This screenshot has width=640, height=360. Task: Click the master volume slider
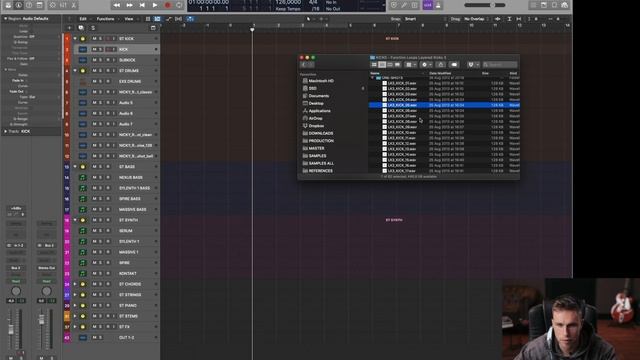(x=485, y=5)
